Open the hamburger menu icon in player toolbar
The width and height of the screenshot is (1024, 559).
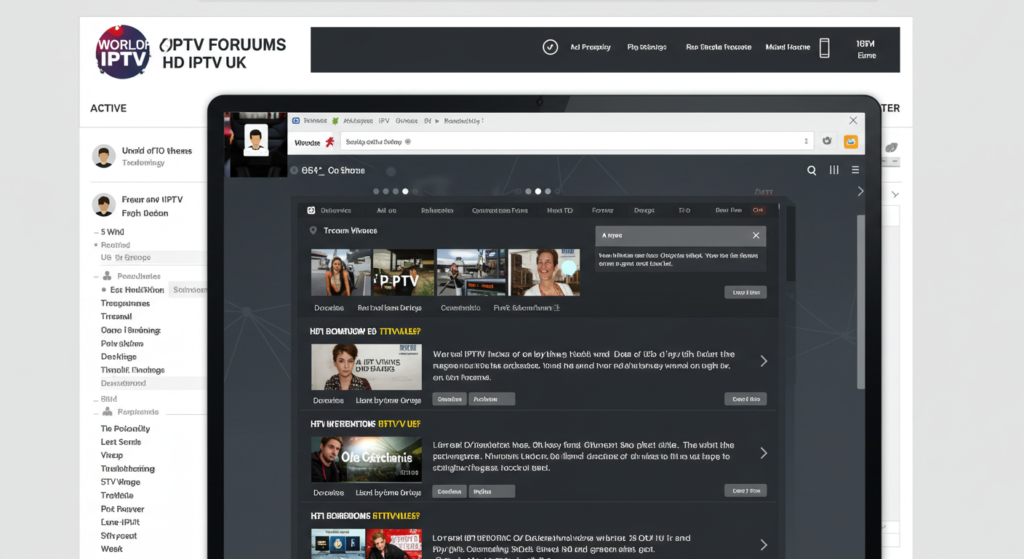tap(855, 170)
